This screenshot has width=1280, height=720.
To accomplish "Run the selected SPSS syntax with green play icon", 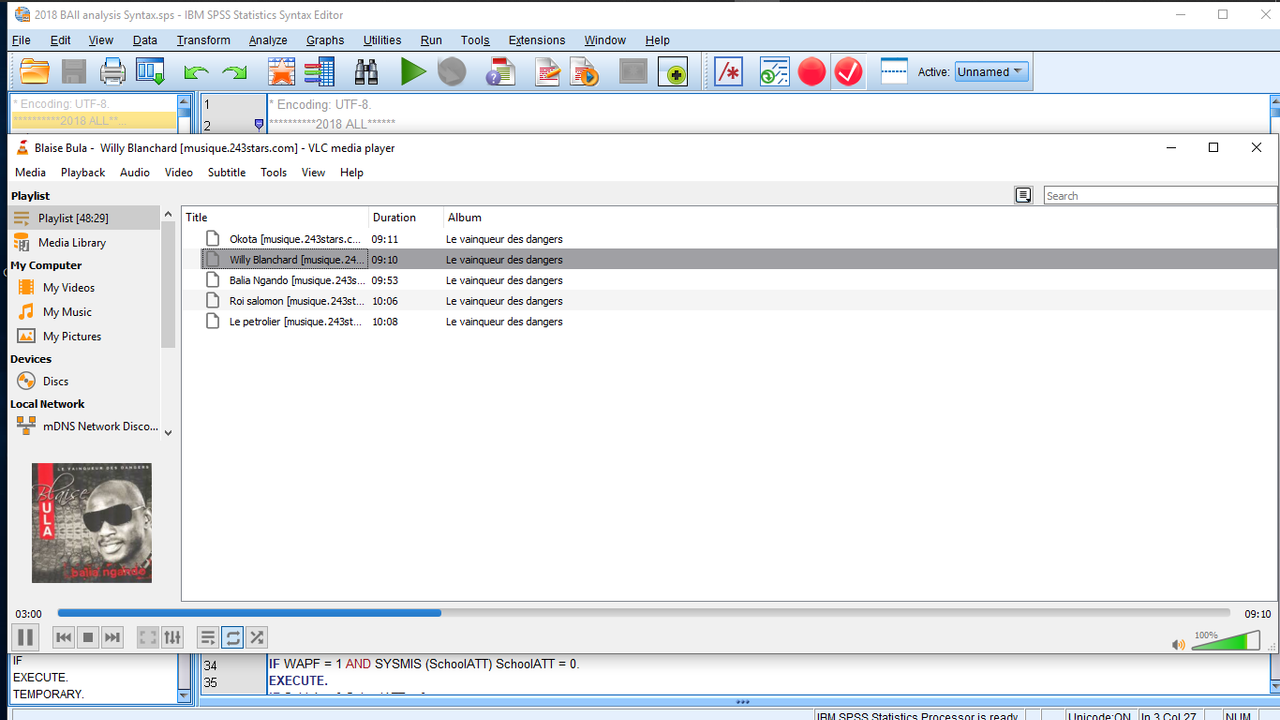I will 413,71.
